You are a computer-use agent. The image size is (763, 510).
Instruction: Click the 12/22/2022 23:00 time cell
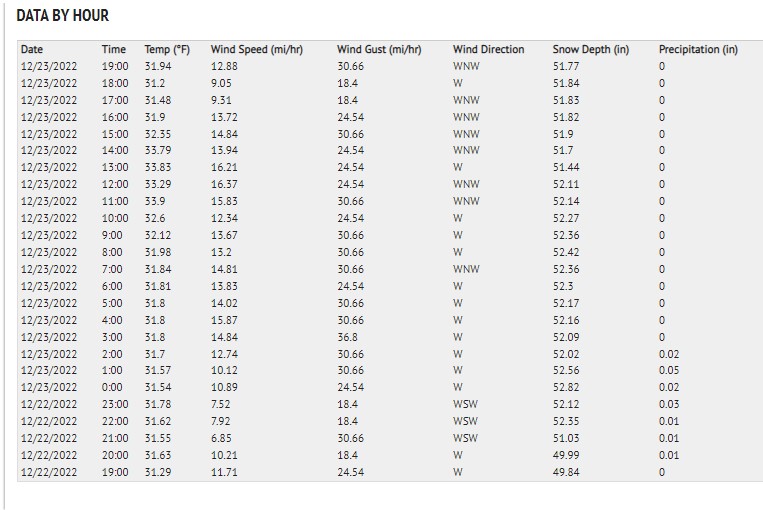tap(115, 404)
